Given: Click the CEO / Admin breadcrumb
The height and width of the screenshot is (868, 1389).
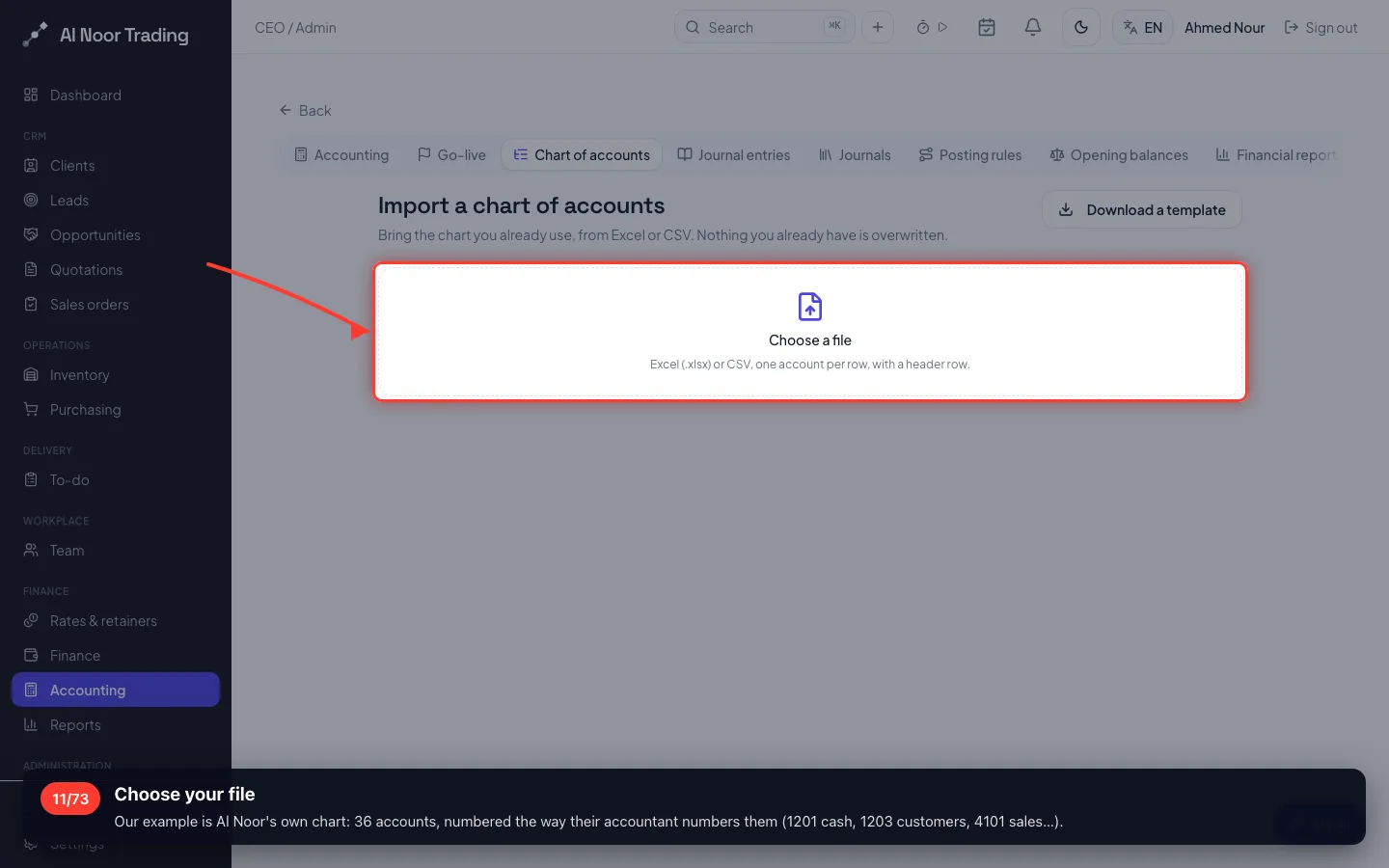Looking at the screenshot, I should (x=295, y=28).
